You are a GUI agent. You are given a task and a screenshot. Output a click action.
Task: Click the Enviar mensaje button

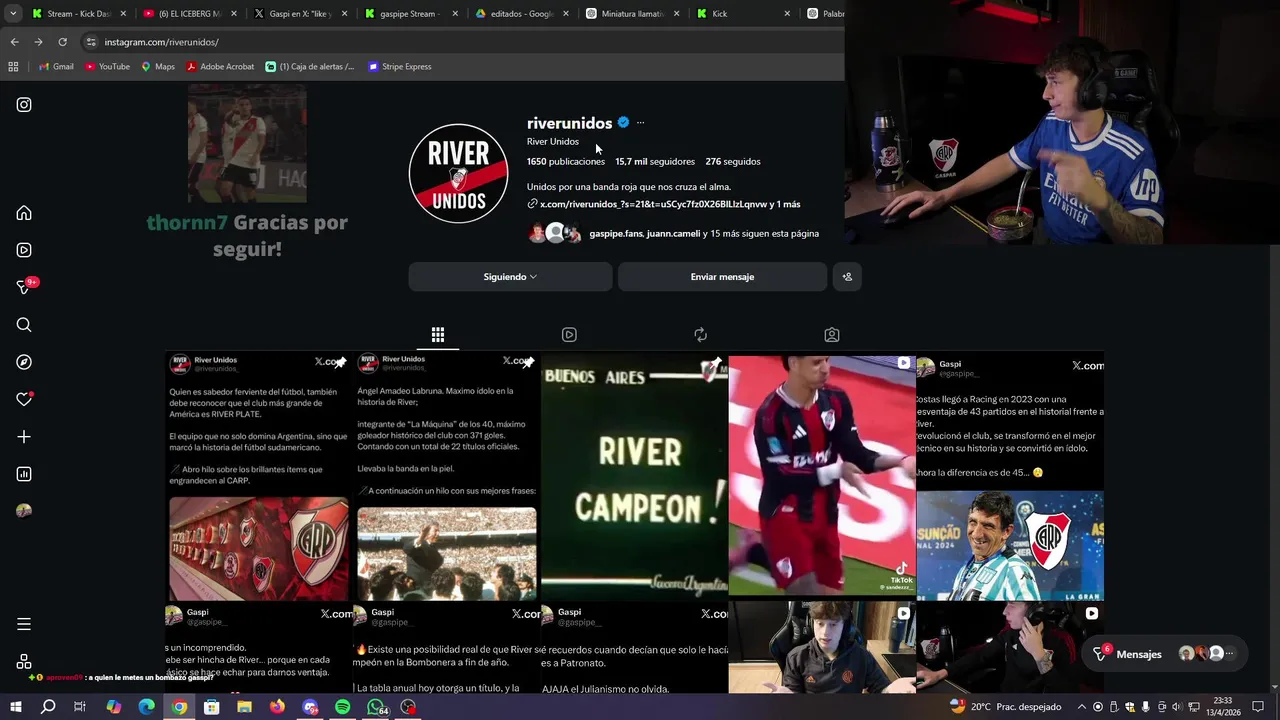(x=722, y=277)
